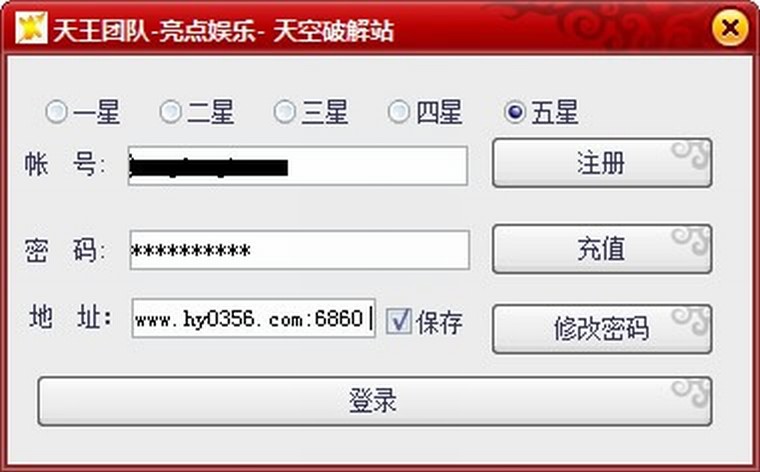Open the 充值 recharge button

pos(602,249)
